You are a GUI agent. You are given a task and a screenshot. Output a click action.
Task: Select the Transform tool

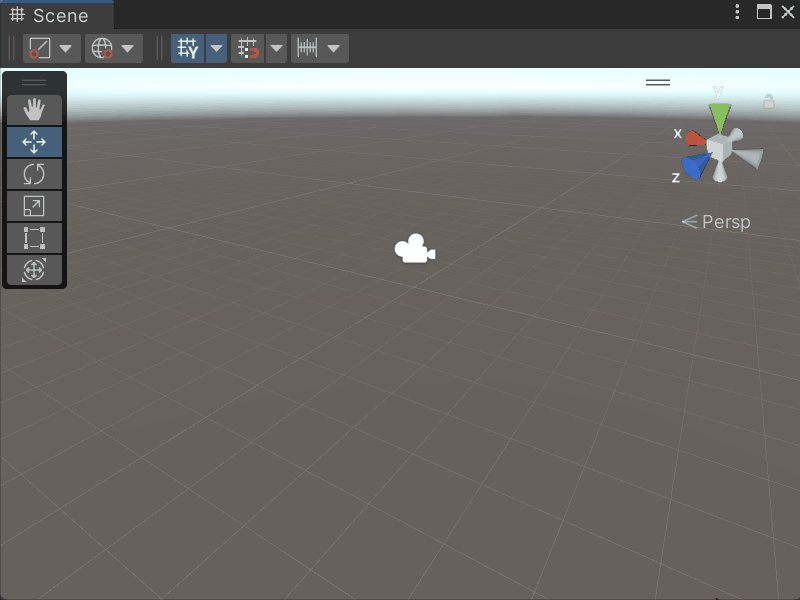click(34, 269)
